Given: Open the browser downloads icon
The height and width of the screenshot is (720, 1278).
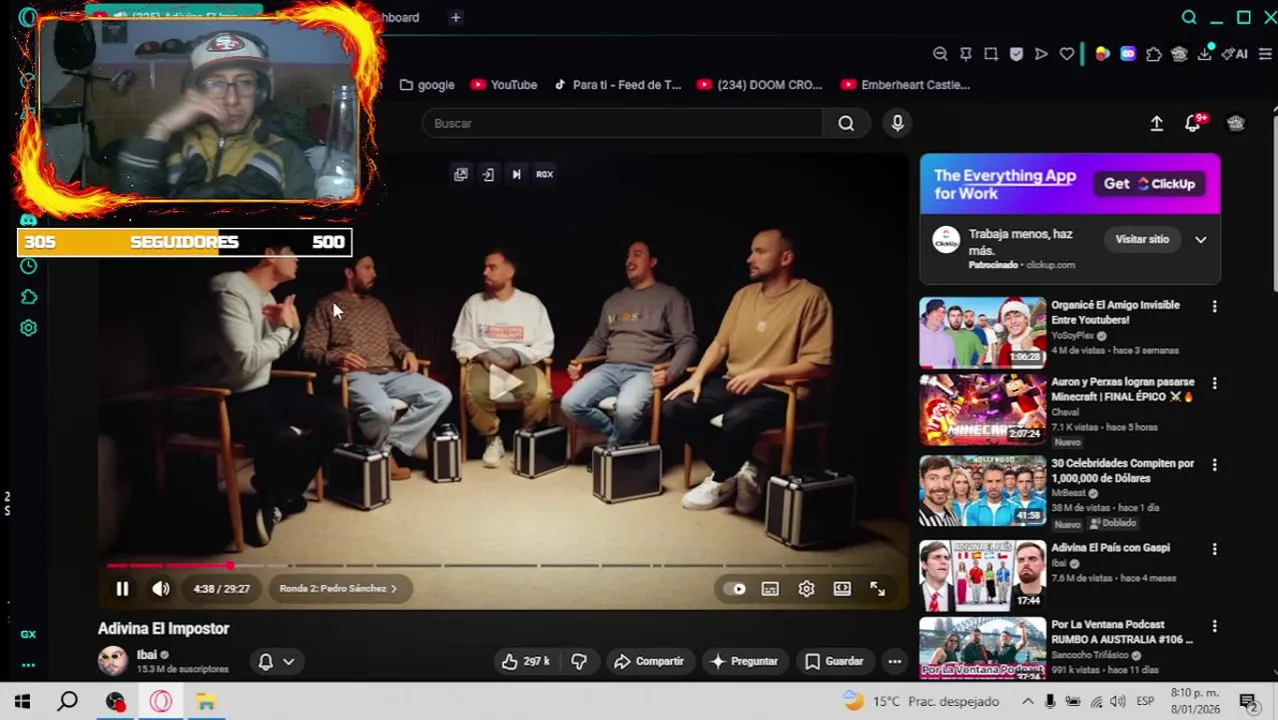Looking at the screenshot, I should click(1205, 54).
